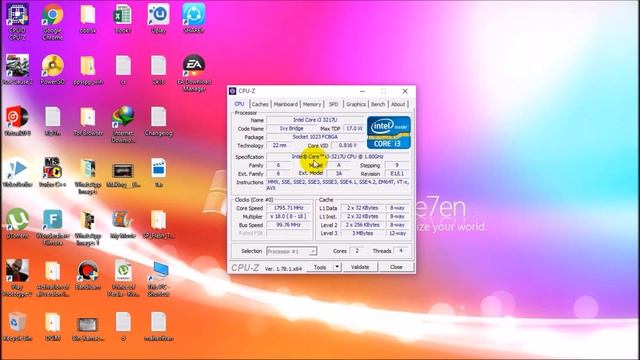Click the Level 3 cache value 3 MBytes
640x360 pixels.
point(362,233)
